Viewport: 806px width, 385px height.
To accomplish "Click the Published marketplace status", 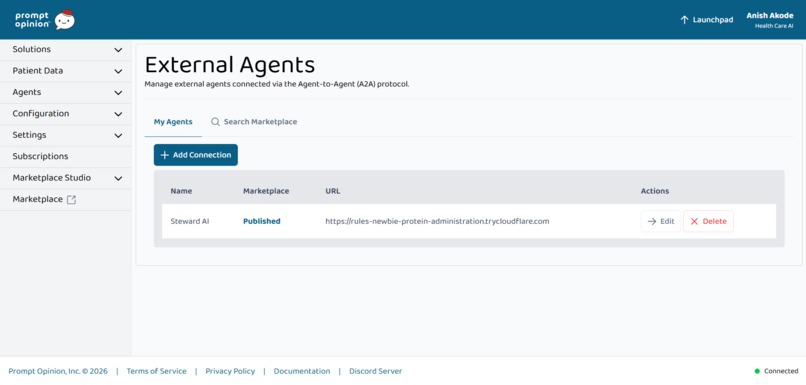I will 262,221.
